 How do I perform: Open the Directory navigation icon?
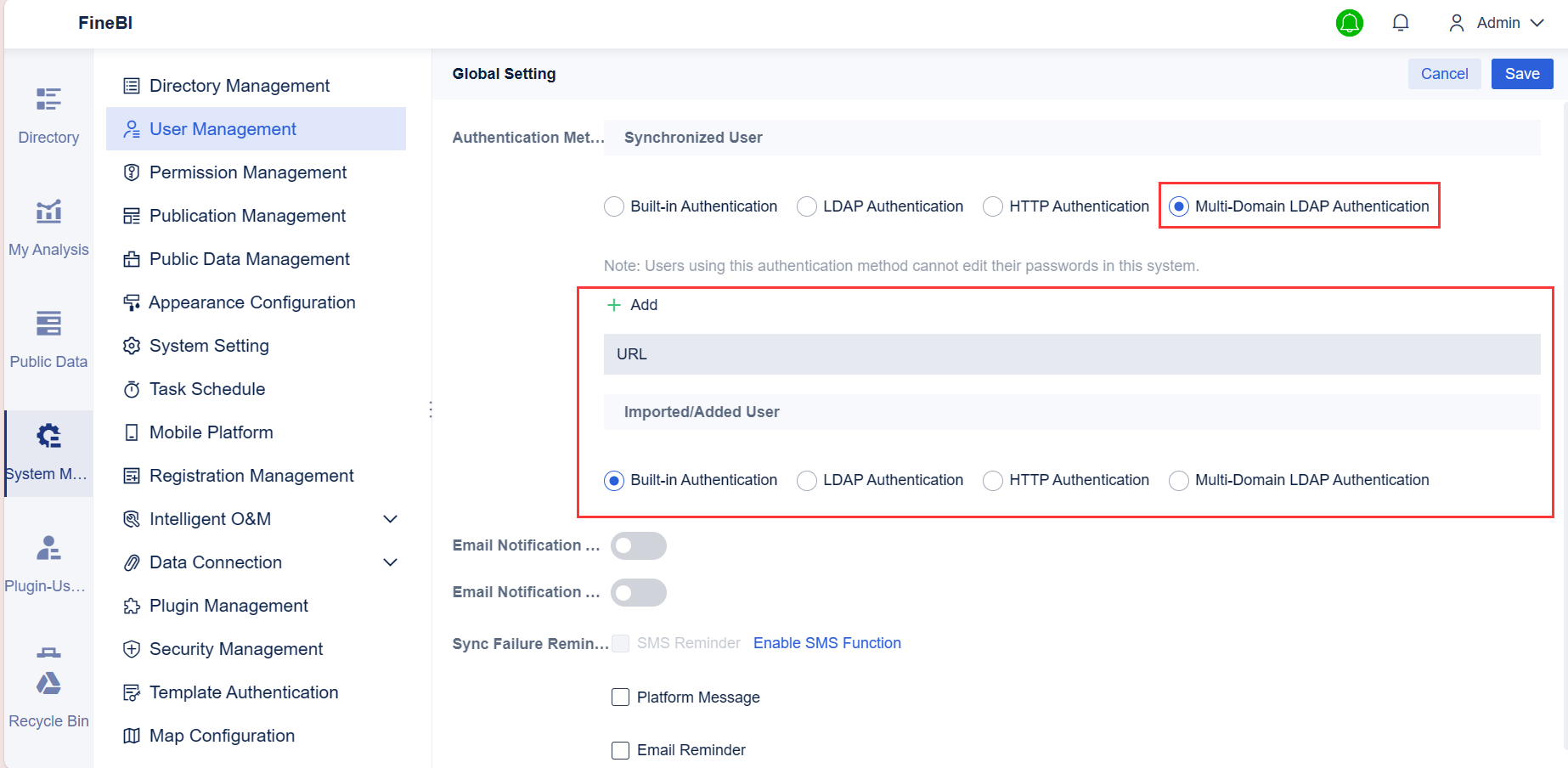click(48, 99)
